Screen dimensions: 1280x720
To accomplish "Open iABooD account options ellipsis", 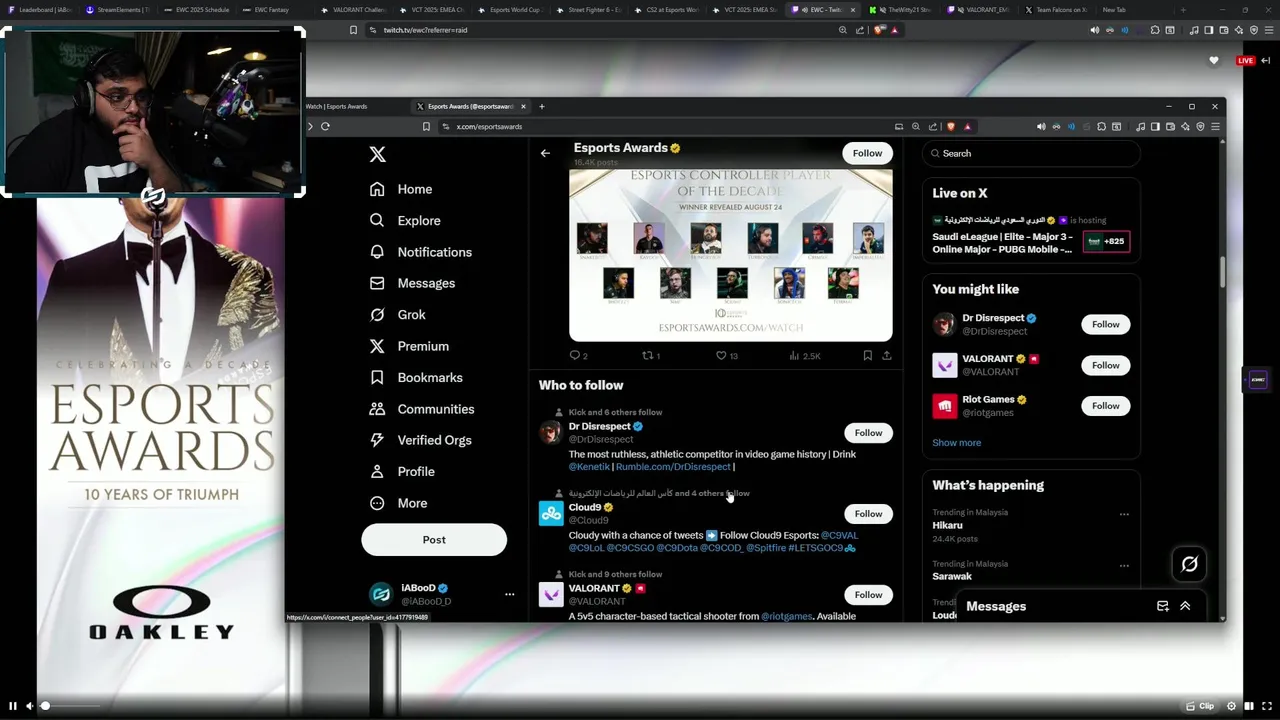I will (509, 594).
